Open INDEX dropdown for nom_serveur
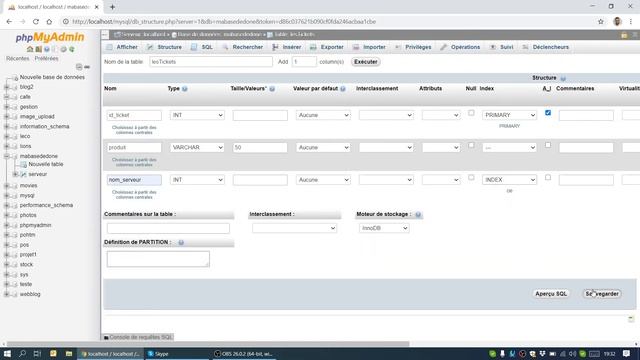 coord(509,180)
